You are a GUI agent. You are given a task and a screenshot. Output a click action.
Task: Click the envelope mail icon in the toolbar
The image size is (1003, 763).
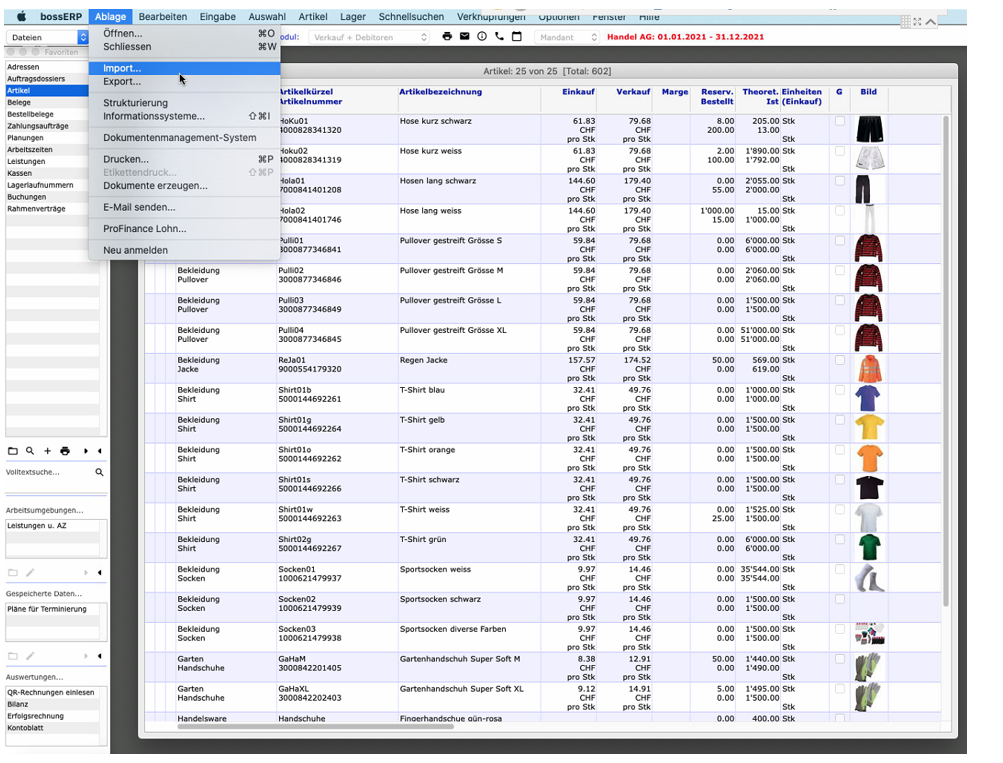click(x=464, y=37)
